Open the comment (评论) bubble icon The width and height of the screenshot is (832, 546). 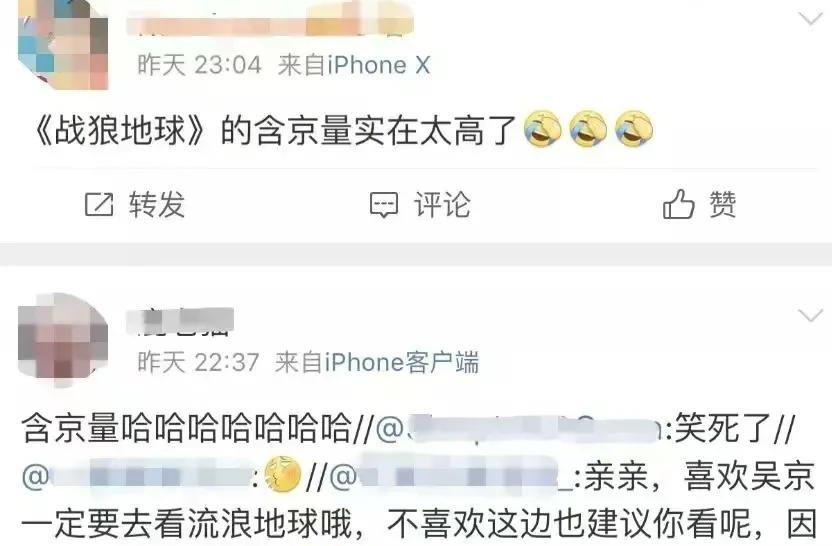click(384, 205)
